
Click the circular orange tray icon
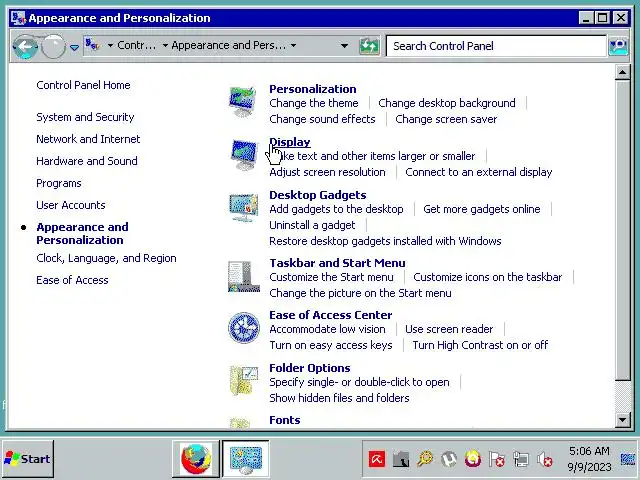pyautogui.click(x=473, y=460)
